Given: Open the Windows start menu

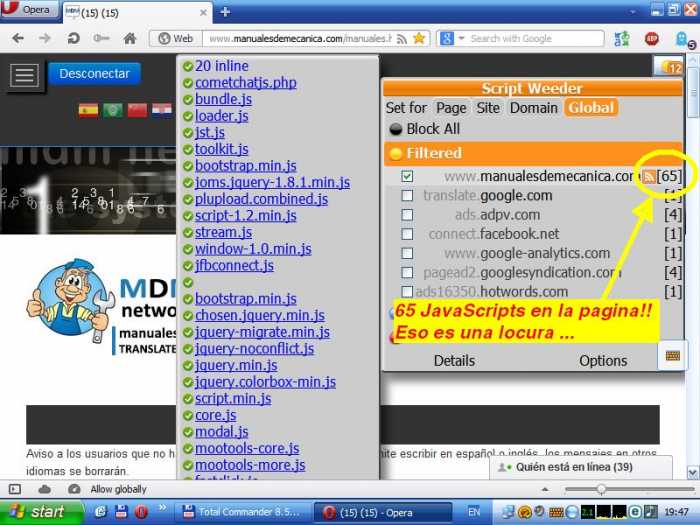Looking at the screenshot, I should [x=41, y=512].
